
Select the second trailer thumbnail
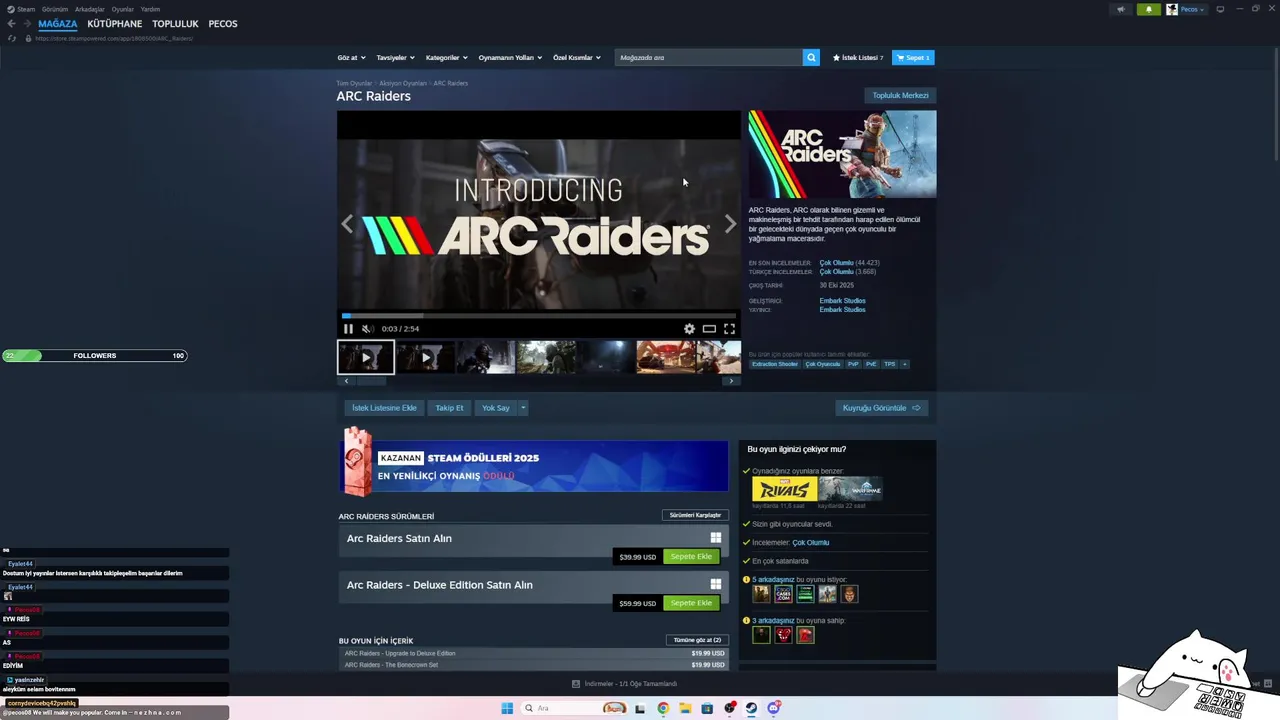pos(426,357)
